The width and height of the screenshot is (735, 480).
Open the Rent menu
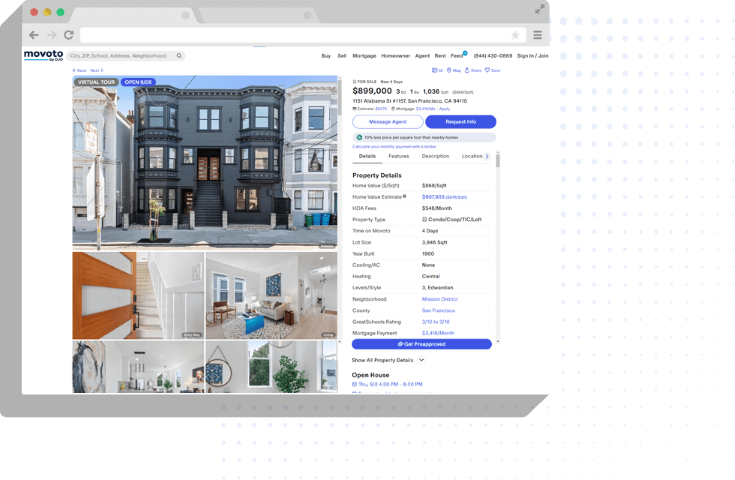[440, 56]
